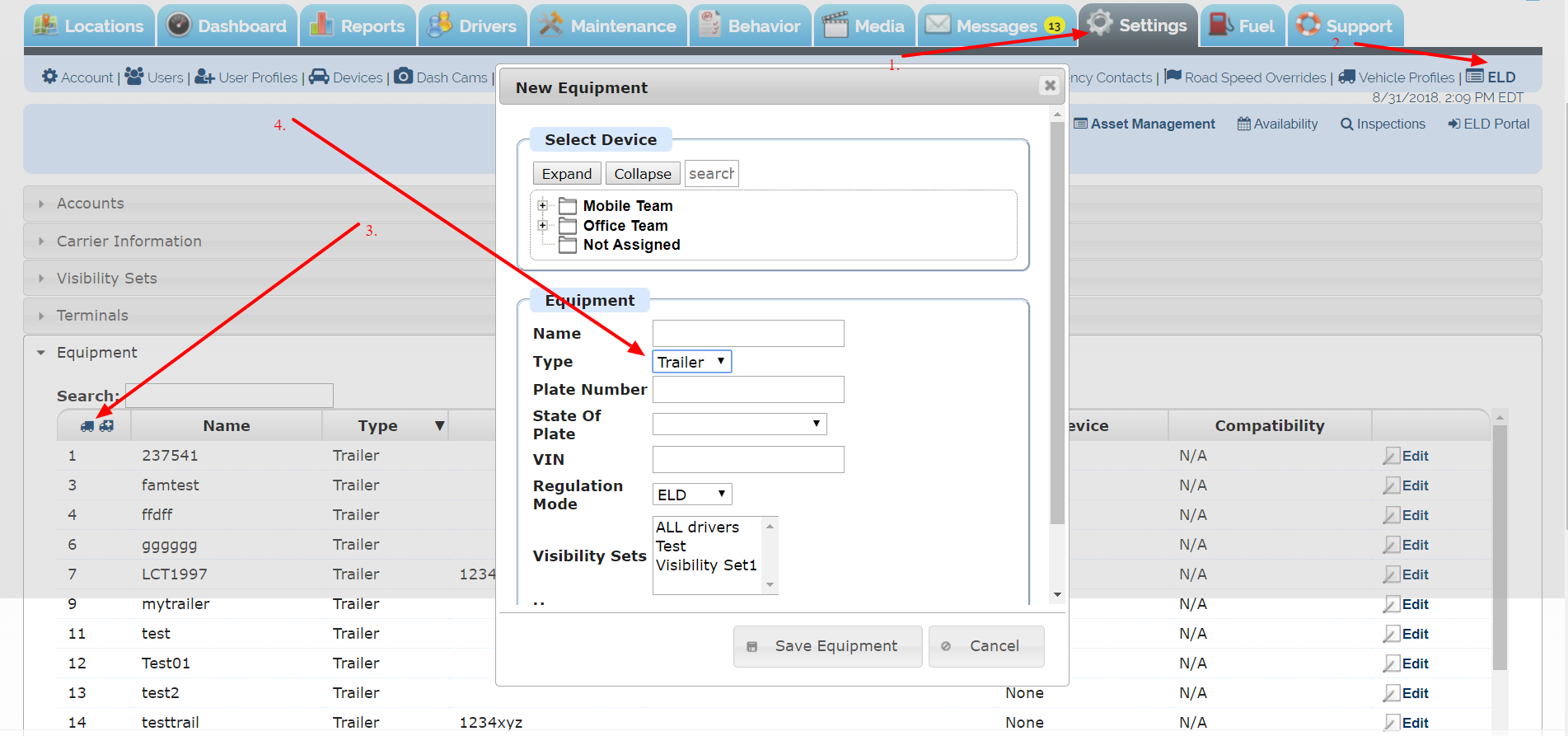This screenshot has height=736, width=1568.
Task: Open the Type dropdown showing Trailer
Action: click(691, 362)
